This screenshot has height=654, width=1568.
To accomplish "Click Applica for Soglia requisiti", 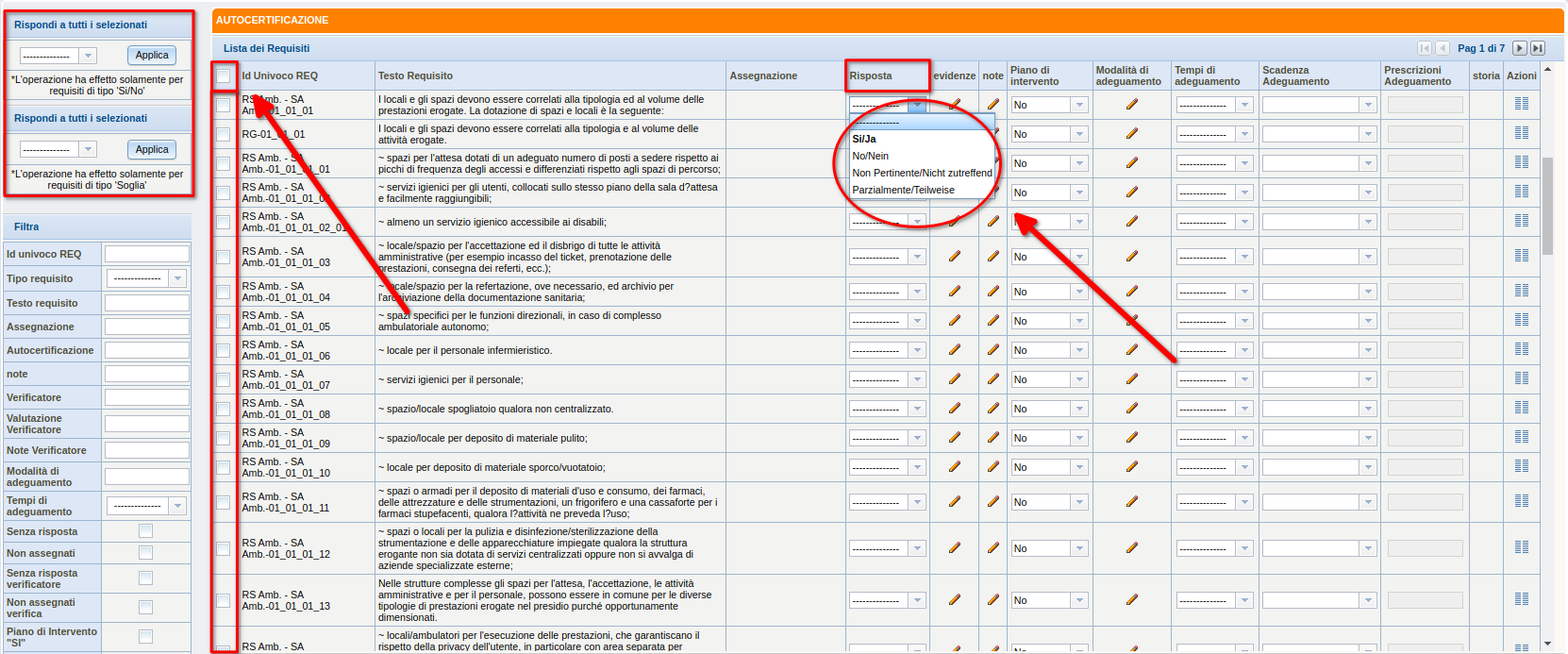I will (152, 149).
